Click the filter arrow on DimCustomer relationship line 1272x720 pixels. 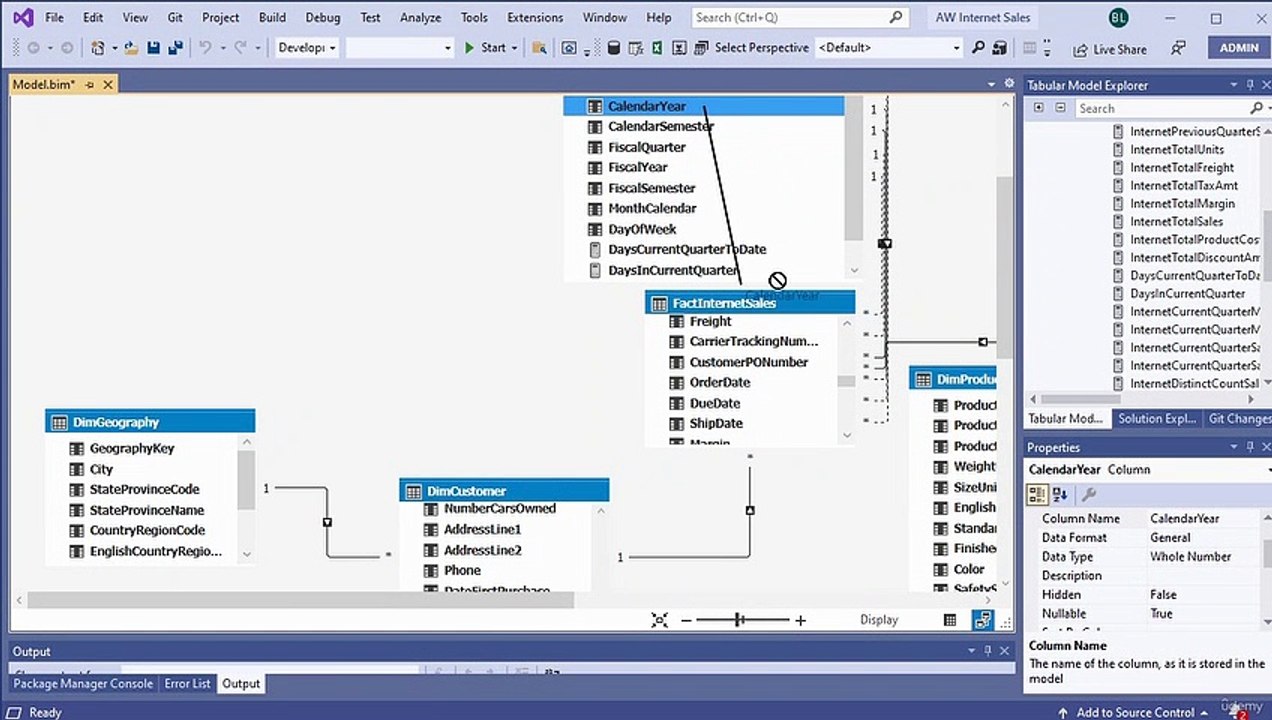coord(750,510)
